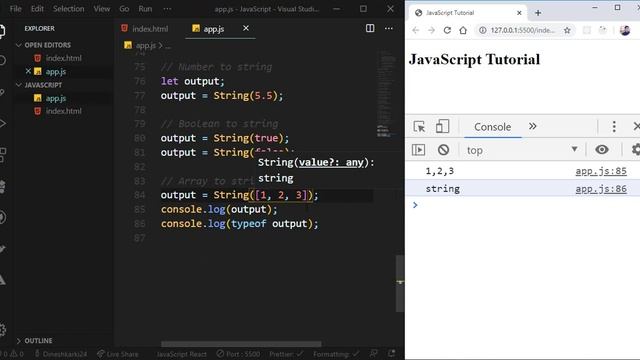Clear the console

[443, 150]
